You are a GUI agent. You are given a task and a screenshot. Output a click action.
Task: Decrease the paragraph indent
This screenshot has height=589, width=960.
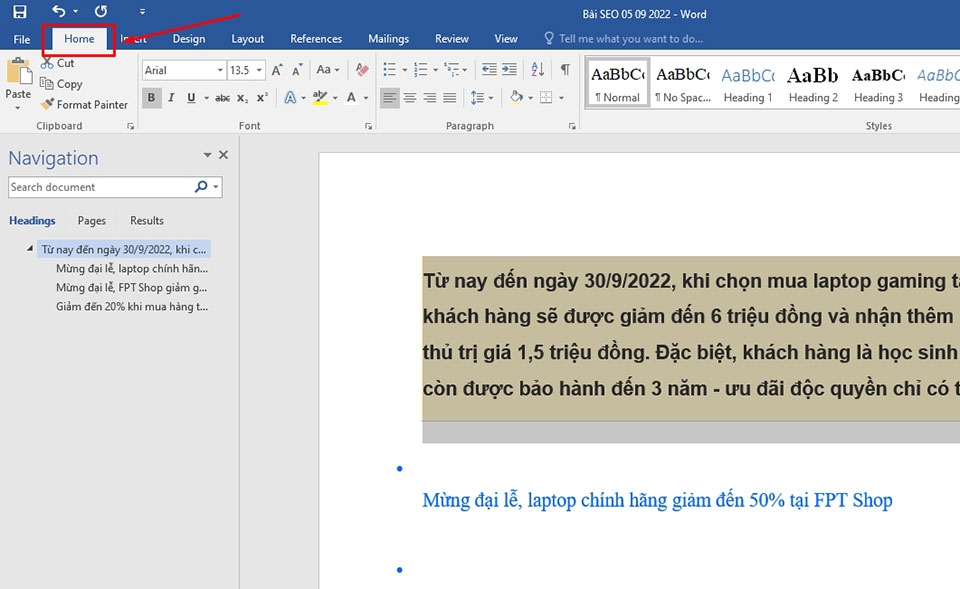[x=489, y=69]
